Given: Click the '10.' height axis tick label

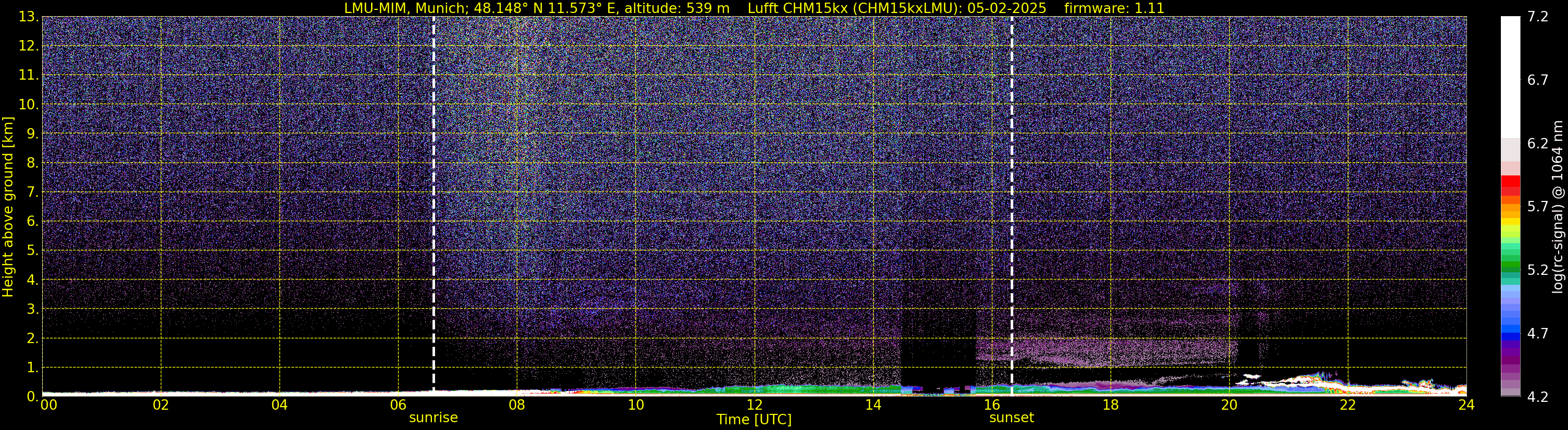Looking at the screenshot, I should [x=28, y=105].
